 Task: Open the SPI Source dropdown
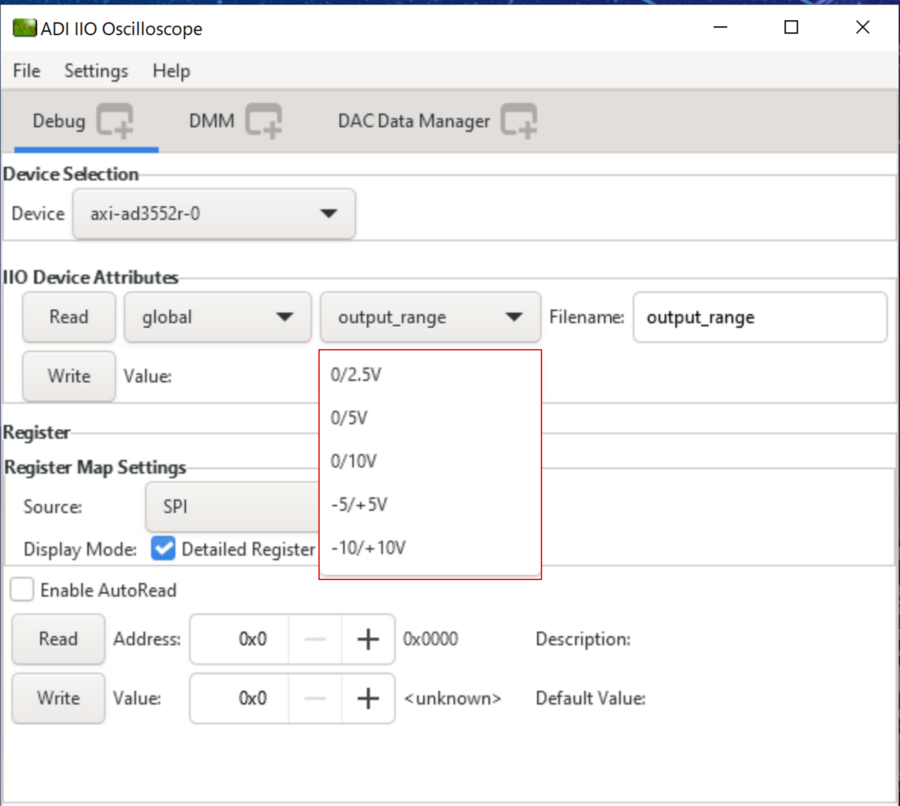230,507
